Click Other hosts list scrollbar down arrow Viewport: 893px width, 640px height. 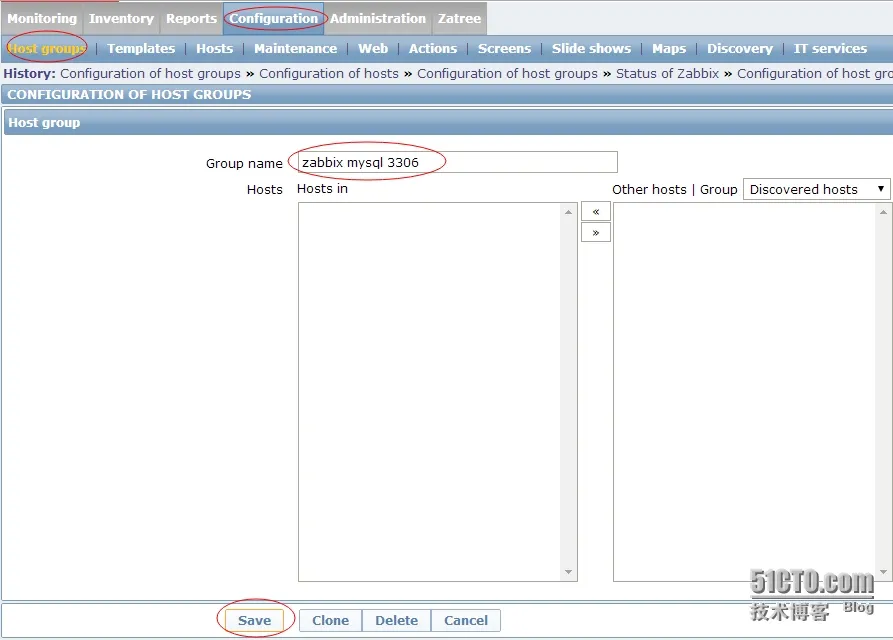[883, 572]
